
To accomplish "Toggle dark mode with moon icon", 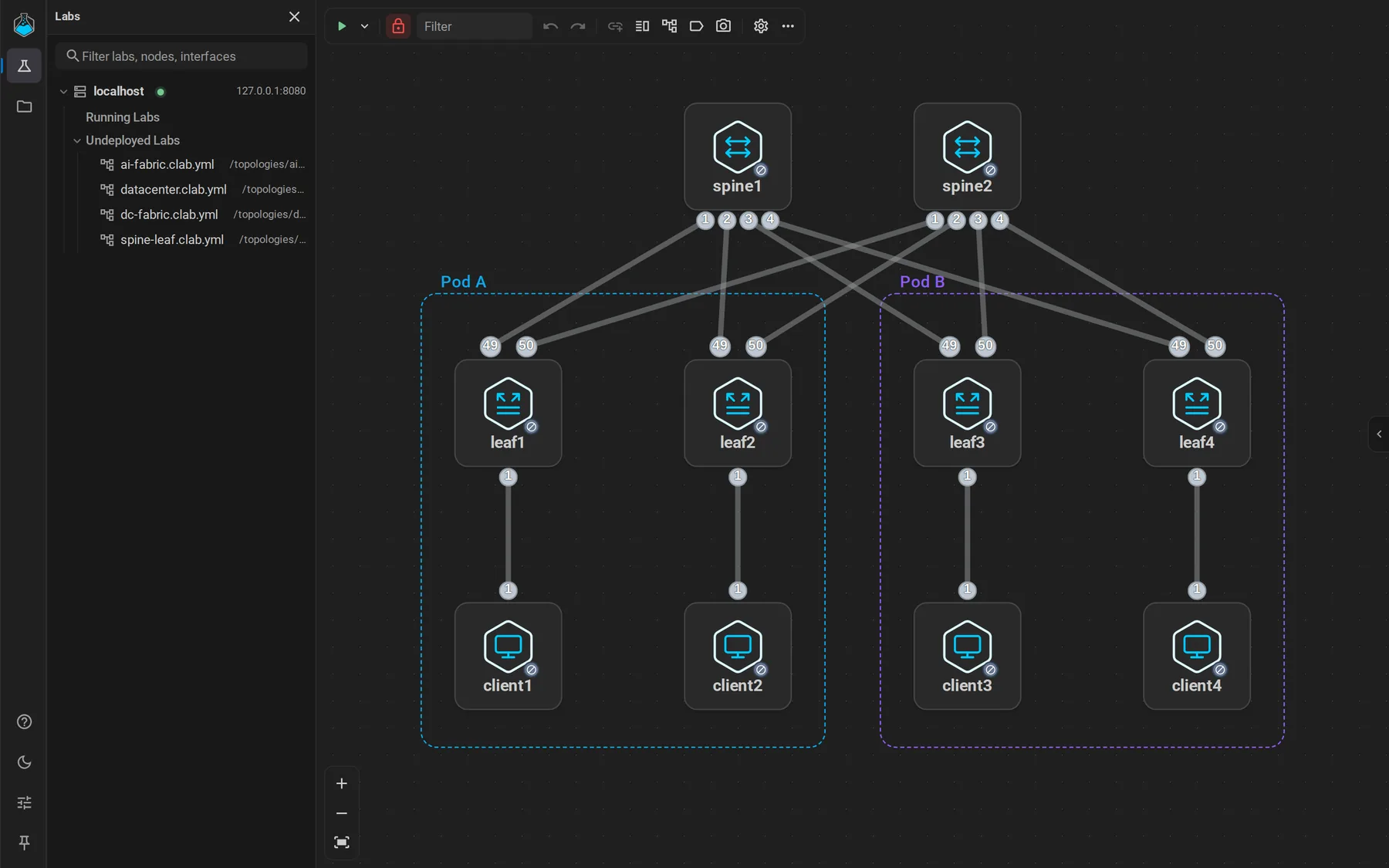I will (x=24, y=762).
